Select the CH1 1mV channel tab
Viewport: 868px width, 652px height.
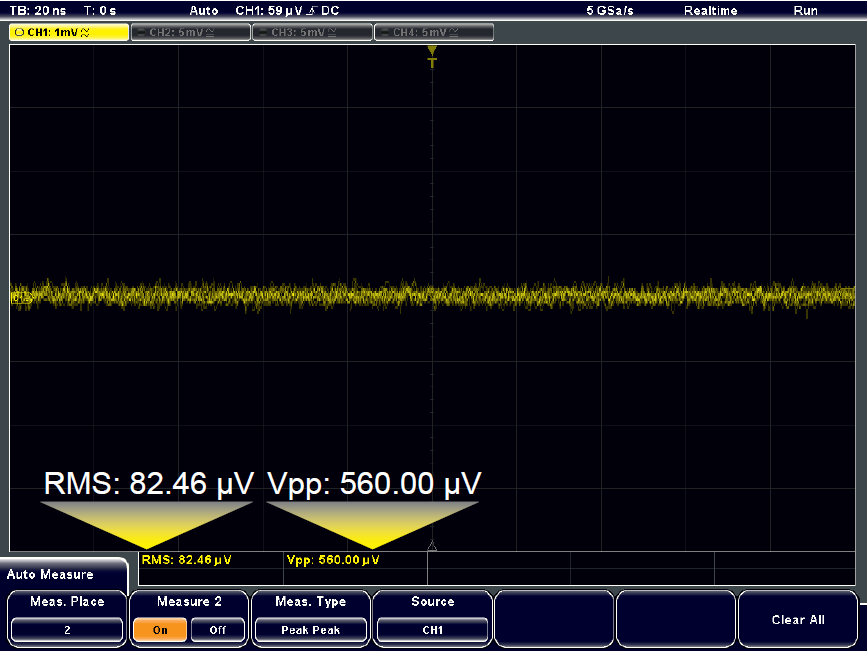[x=69, y=32]
